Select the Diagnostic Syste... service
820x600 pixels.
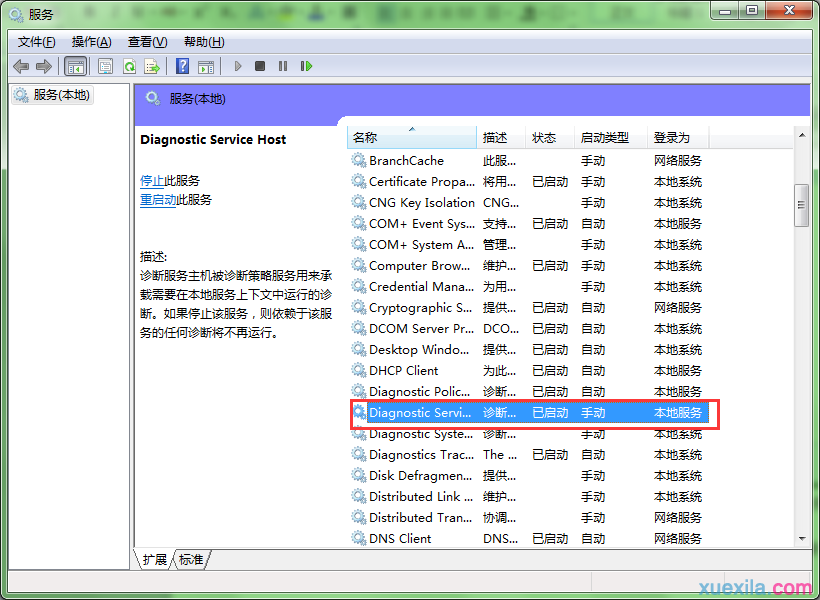coord(529,434)
